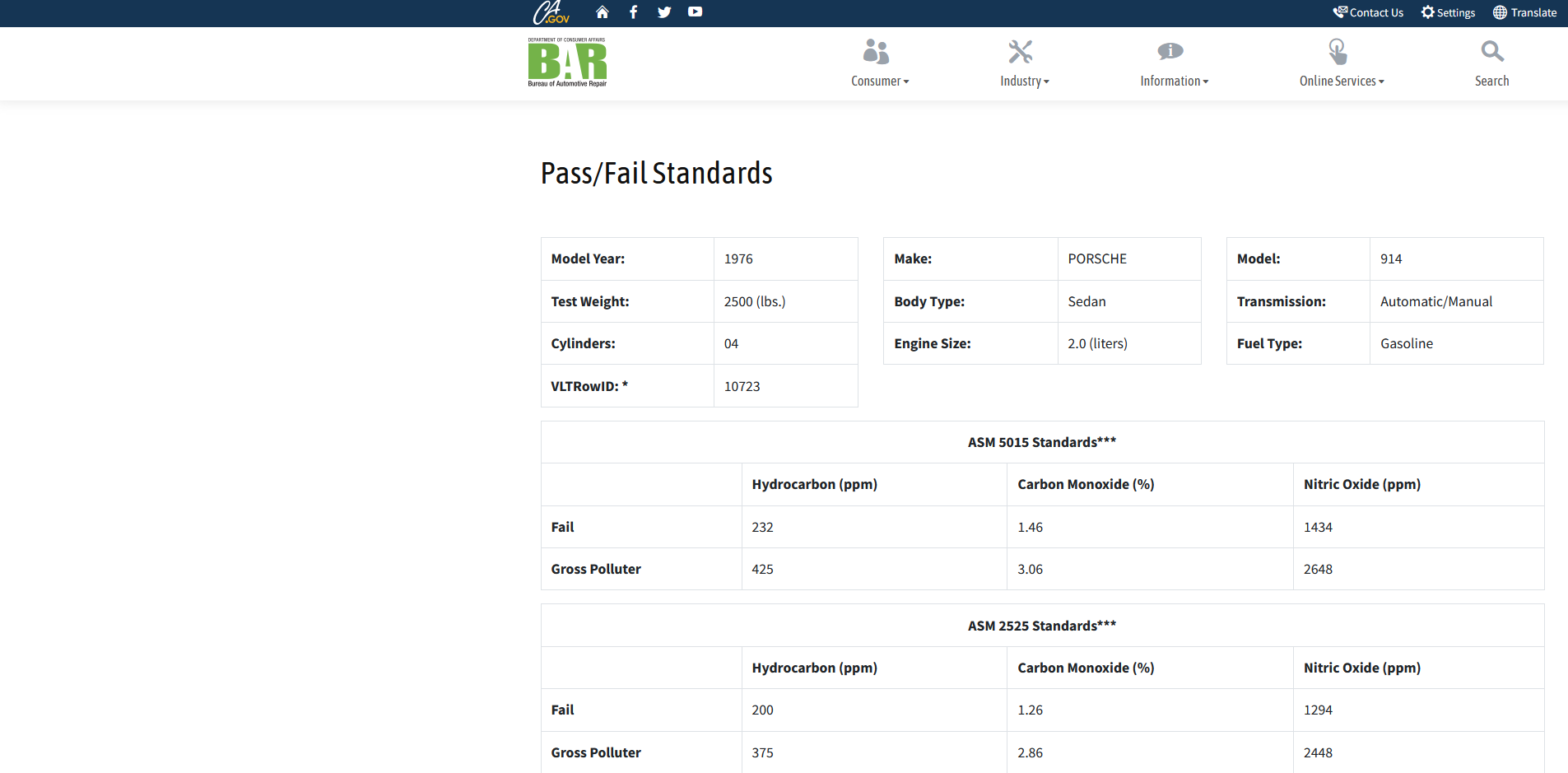
Task: Open the Translate globe link
Action: click(1524, 12)
